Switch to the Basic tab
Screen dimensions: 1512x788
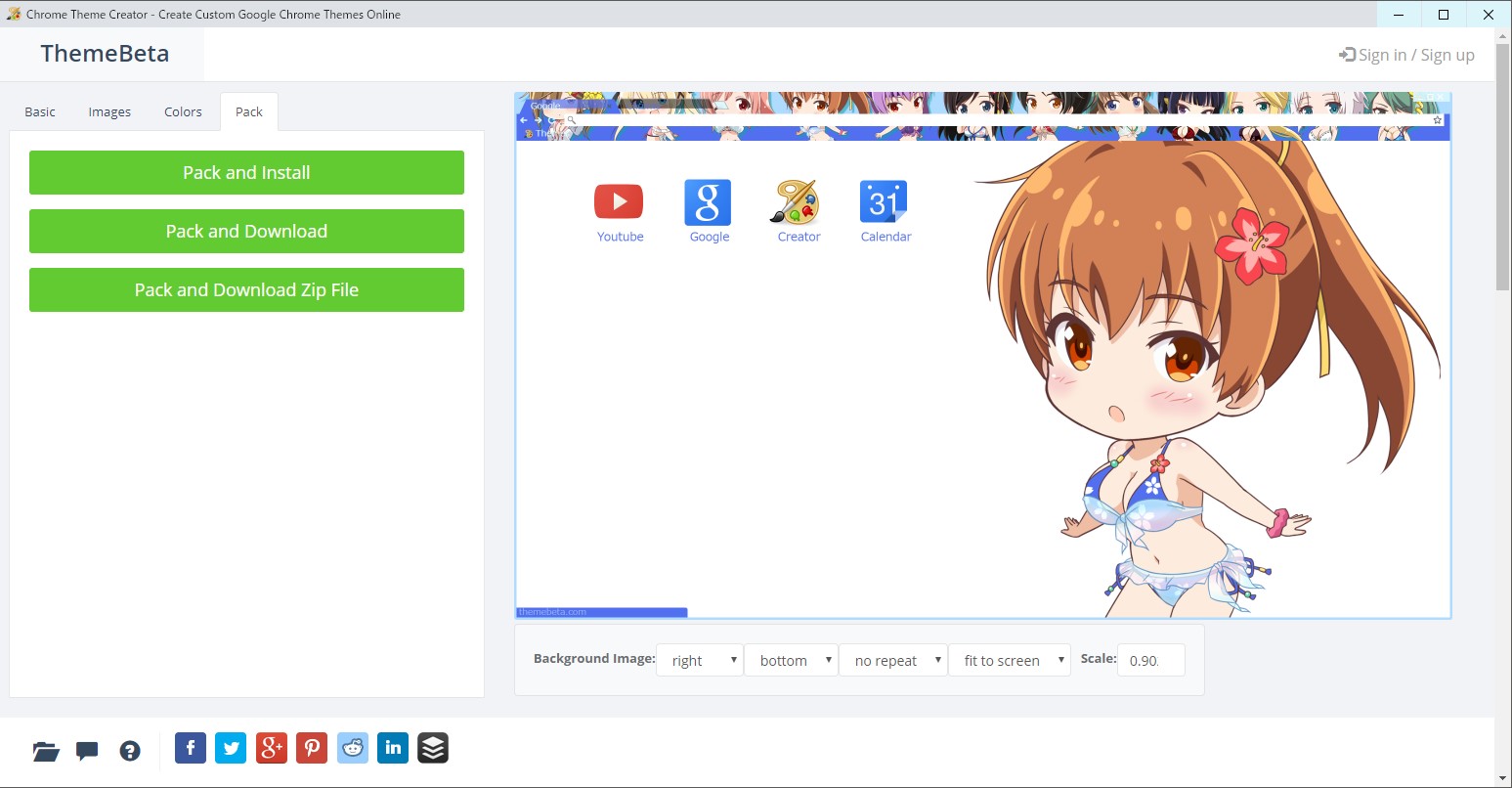[x=40, y=111]
